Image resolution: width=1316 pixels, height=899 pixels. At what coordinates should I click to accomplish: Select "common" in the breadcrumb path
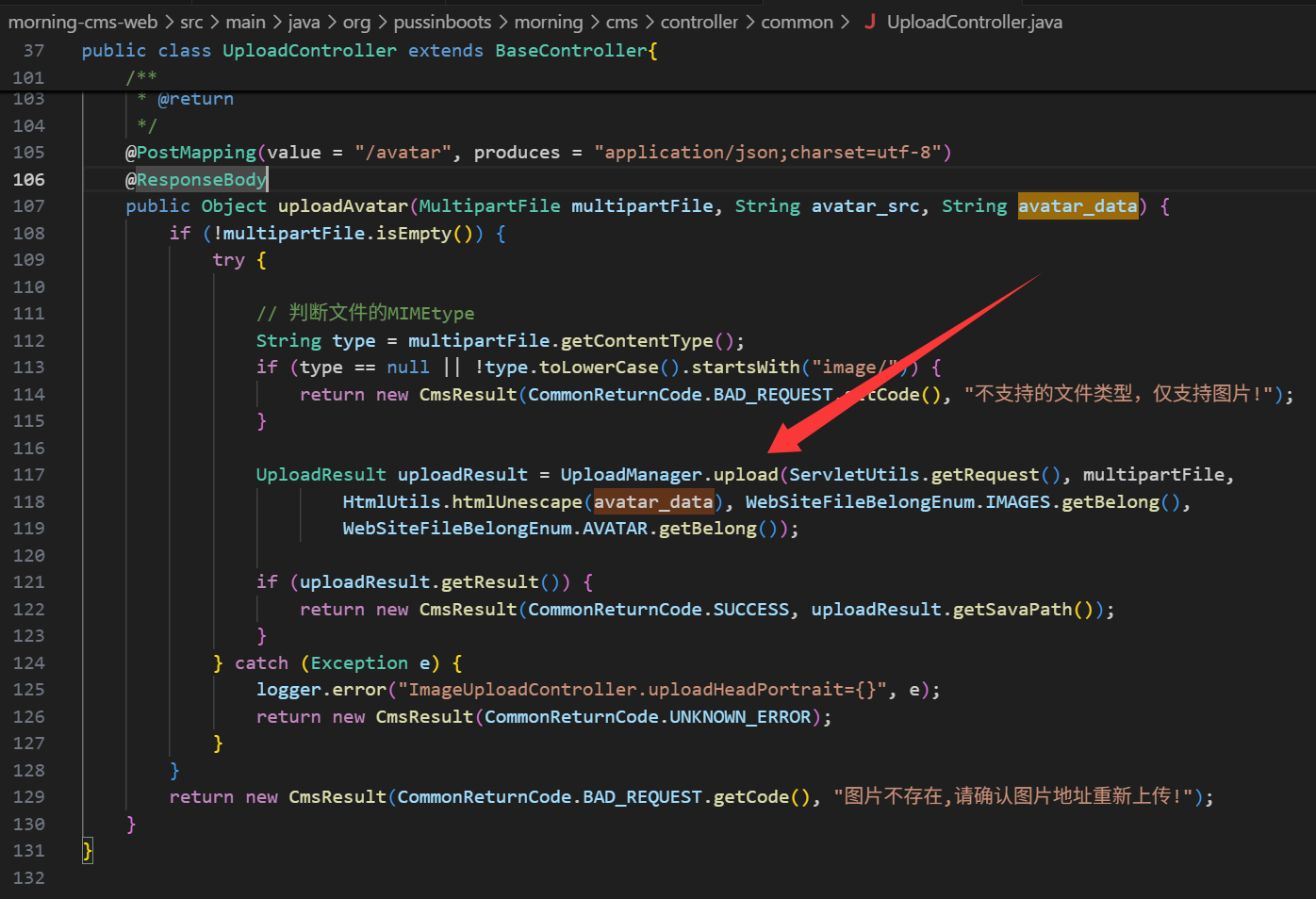797,22
